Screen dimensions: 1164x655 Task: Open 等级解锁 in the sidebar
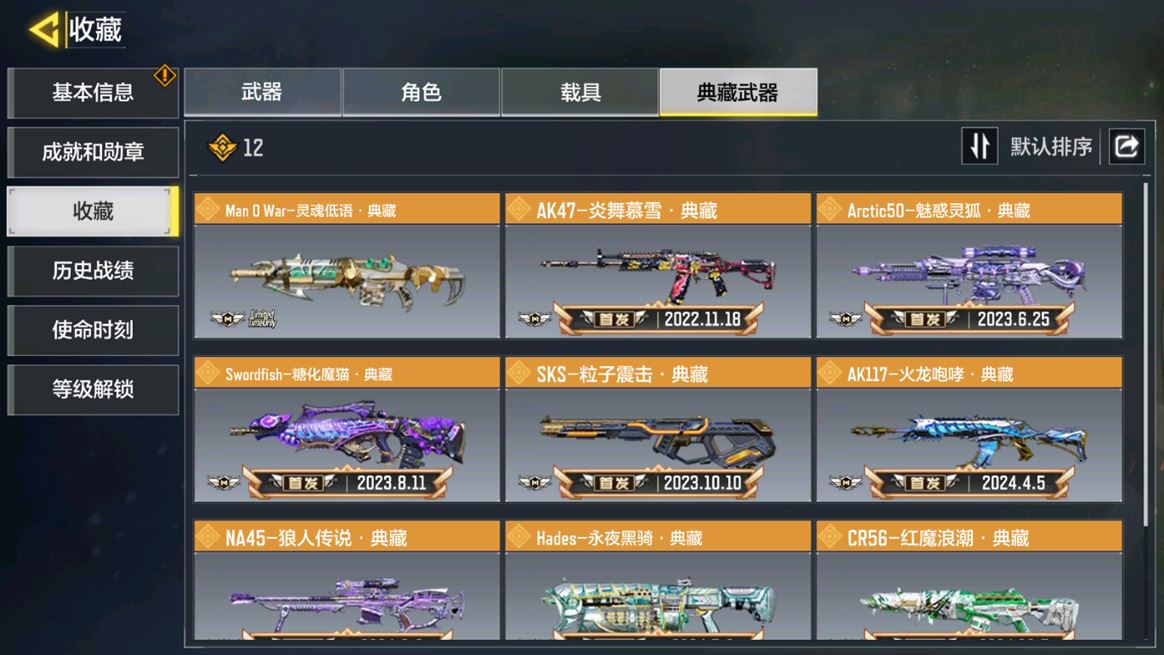93,389
